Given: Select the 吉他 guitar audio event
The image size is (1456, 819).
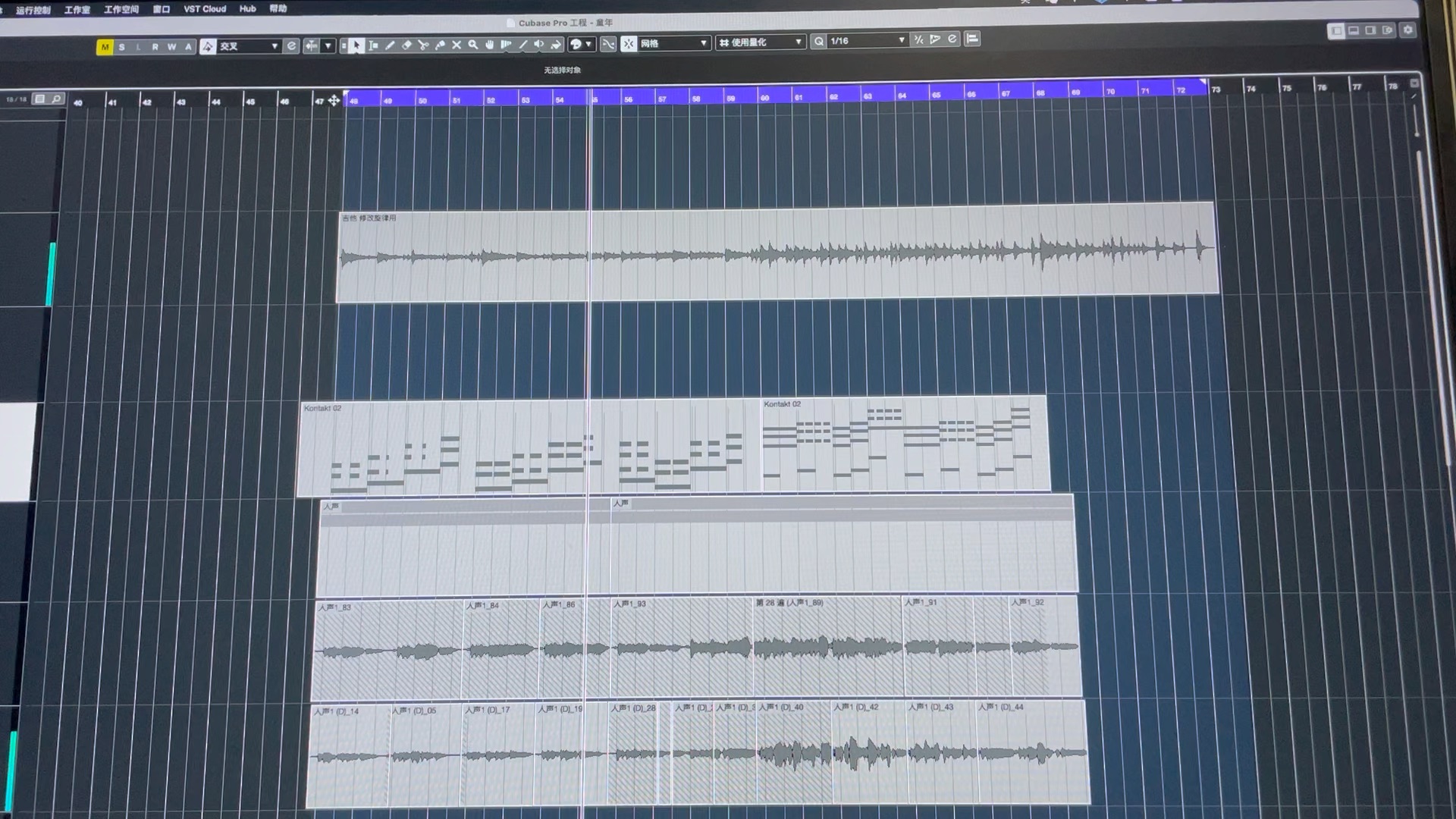Looking at the screenshot, I should (x=777, y=254).
